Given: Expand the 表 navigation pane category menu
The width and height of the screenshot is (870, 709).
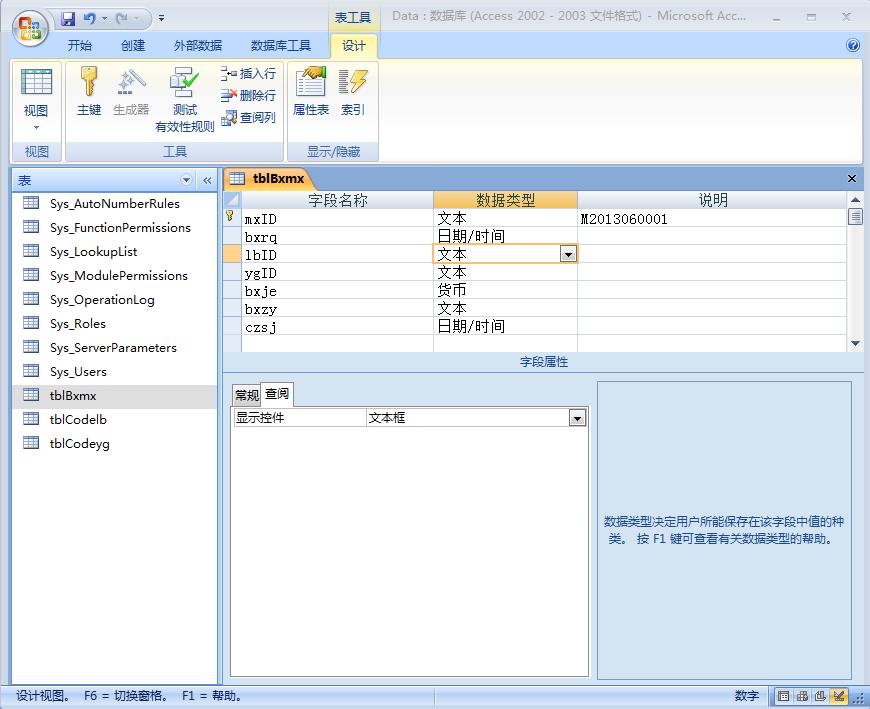Looking at the screenshot, I should [186, 180].
